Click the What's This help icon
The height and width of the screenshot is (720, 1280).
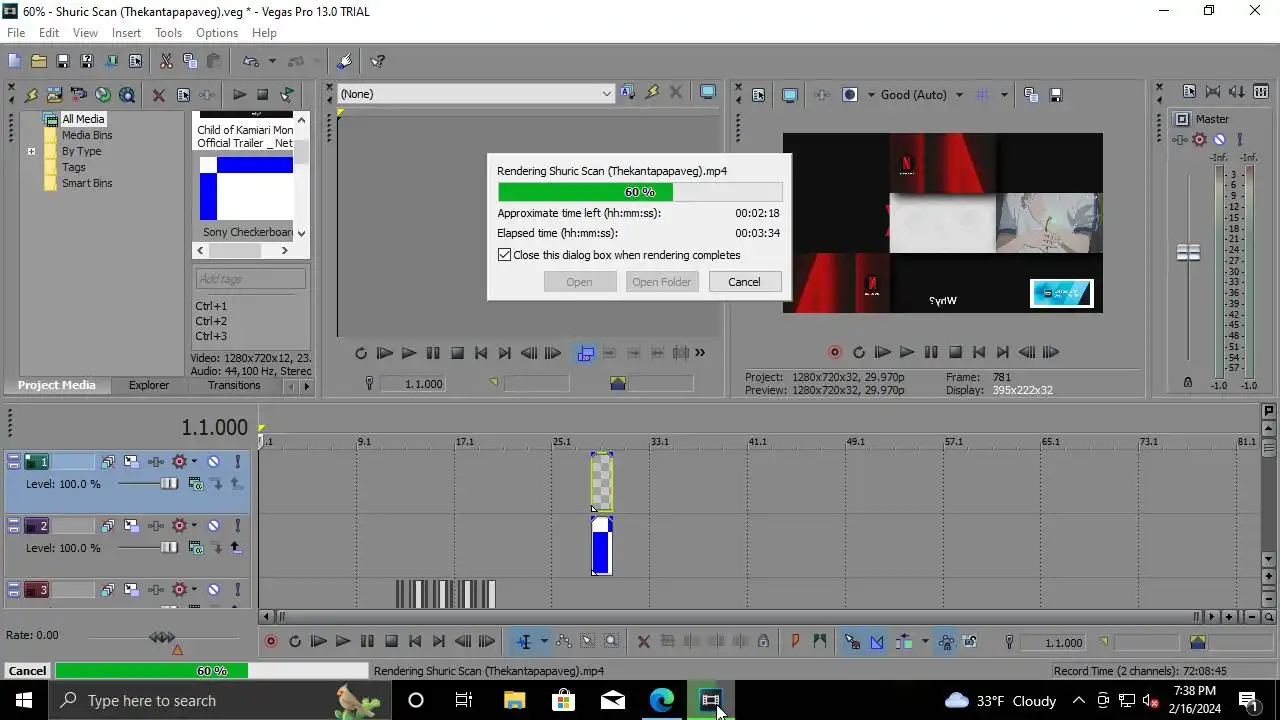377,61
